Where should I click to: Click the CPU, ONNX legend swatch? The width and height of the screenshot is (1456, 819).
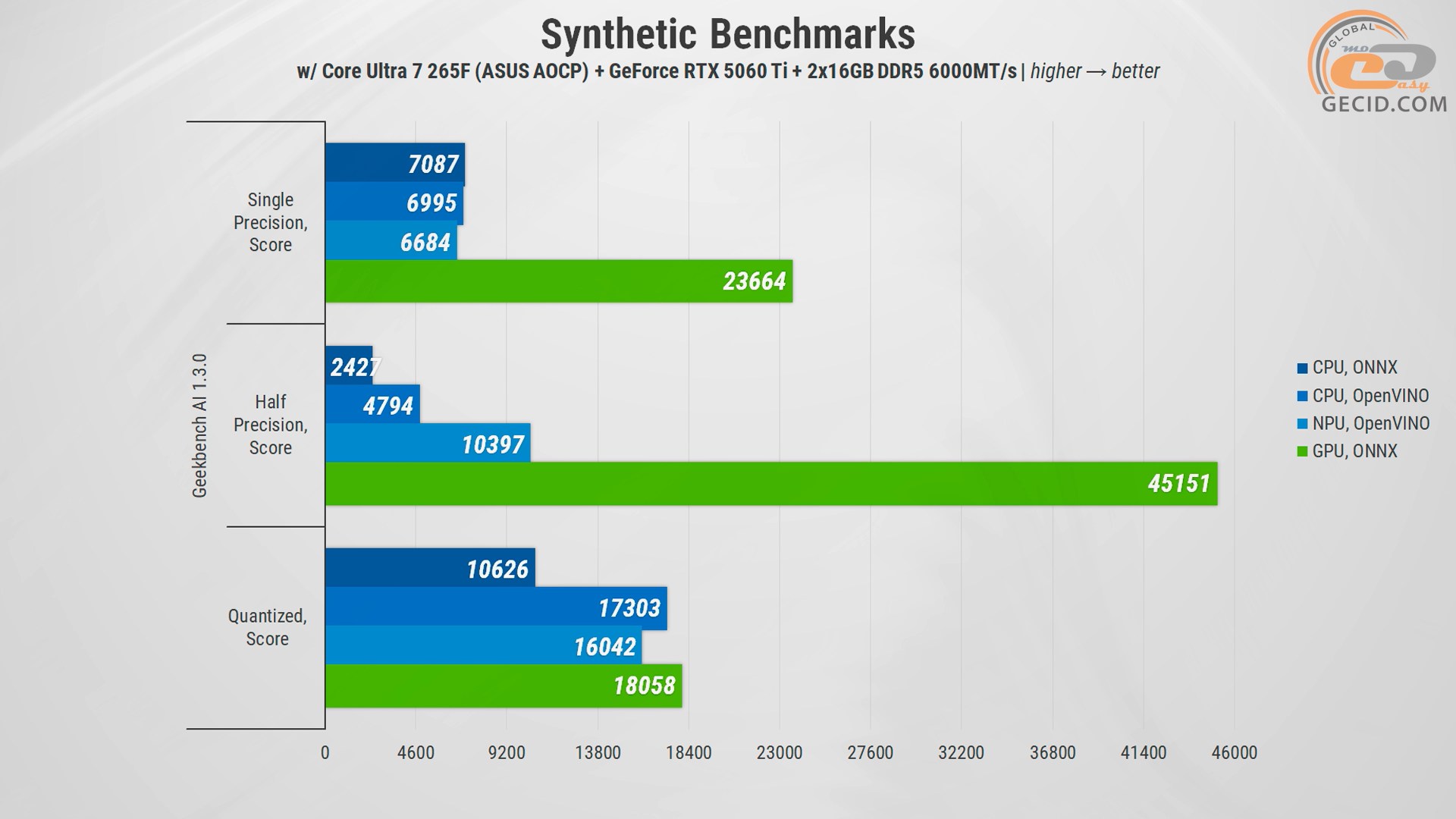click(x=1302, y=369)
